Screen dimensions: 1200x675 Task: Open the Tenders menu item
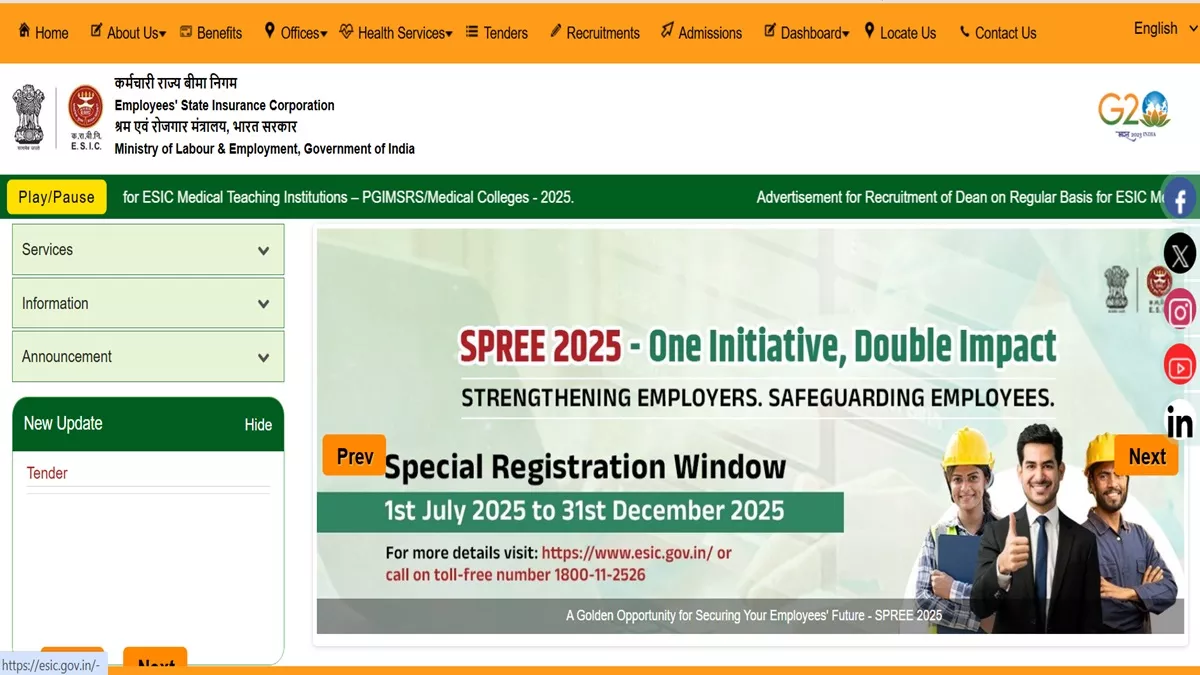[506, 33]
